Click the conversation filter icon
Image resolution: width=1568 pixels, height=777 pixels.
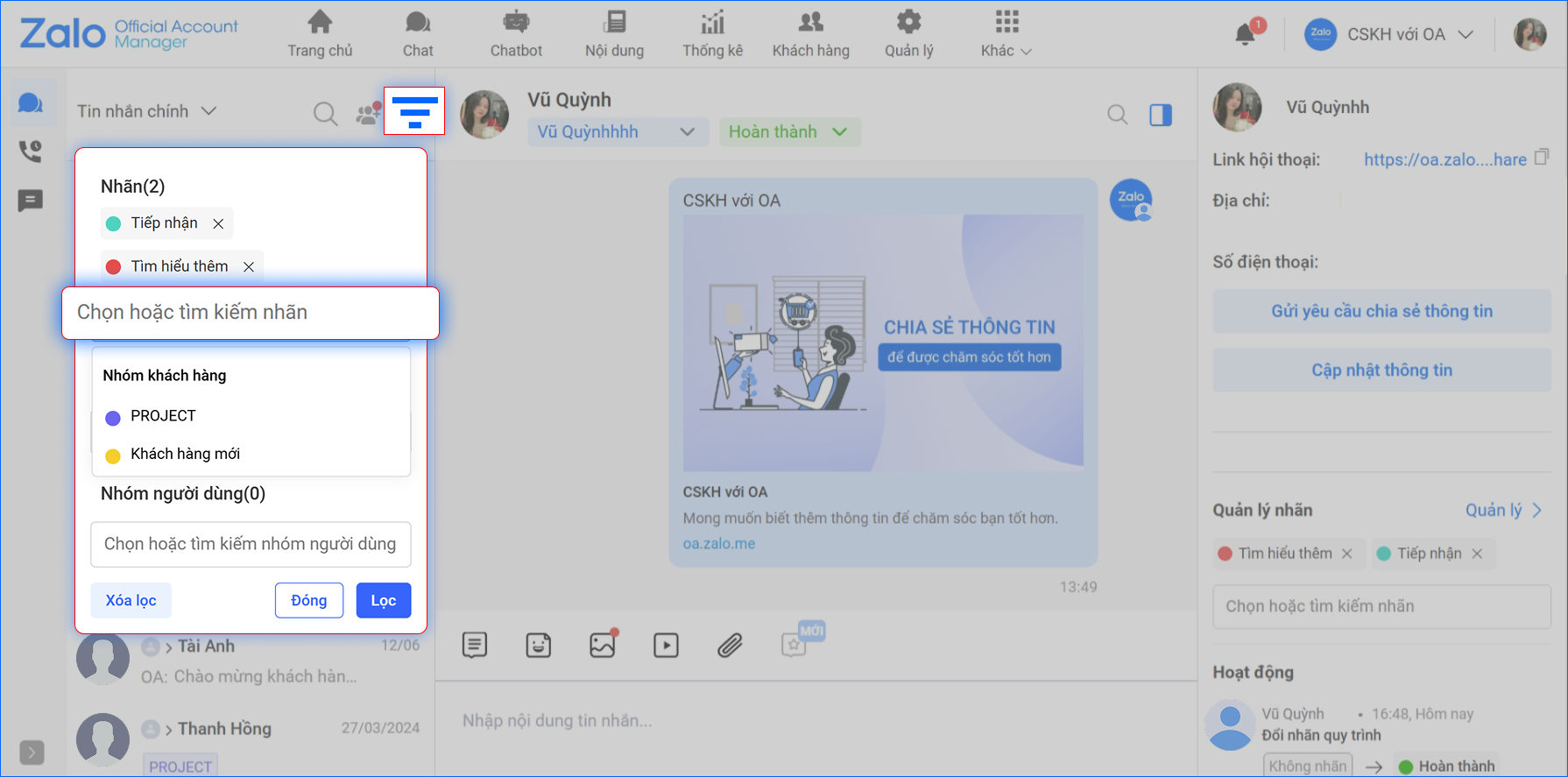[x=414, y=111]
